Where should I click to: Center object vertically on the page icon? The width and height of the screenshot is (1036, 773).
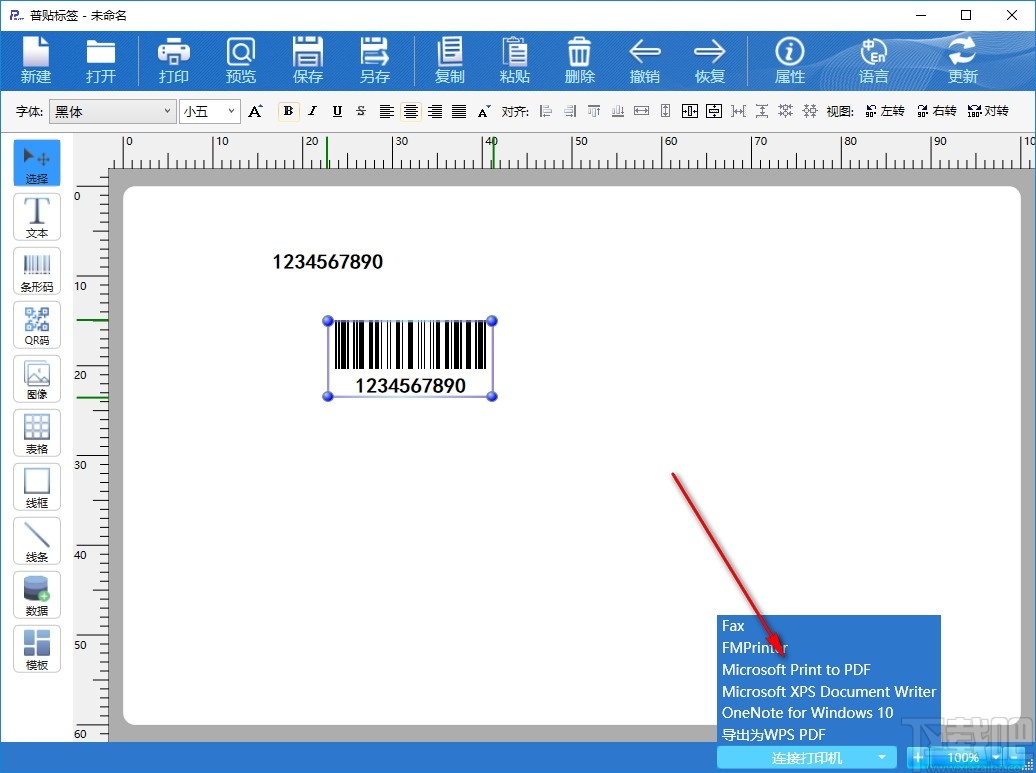714,111
